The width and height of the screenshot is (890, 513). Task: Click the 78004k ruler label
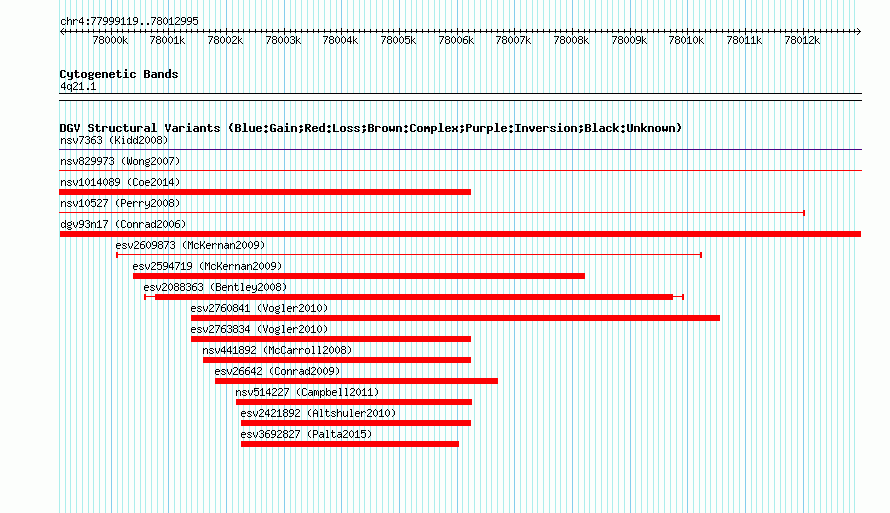(341, 40)
